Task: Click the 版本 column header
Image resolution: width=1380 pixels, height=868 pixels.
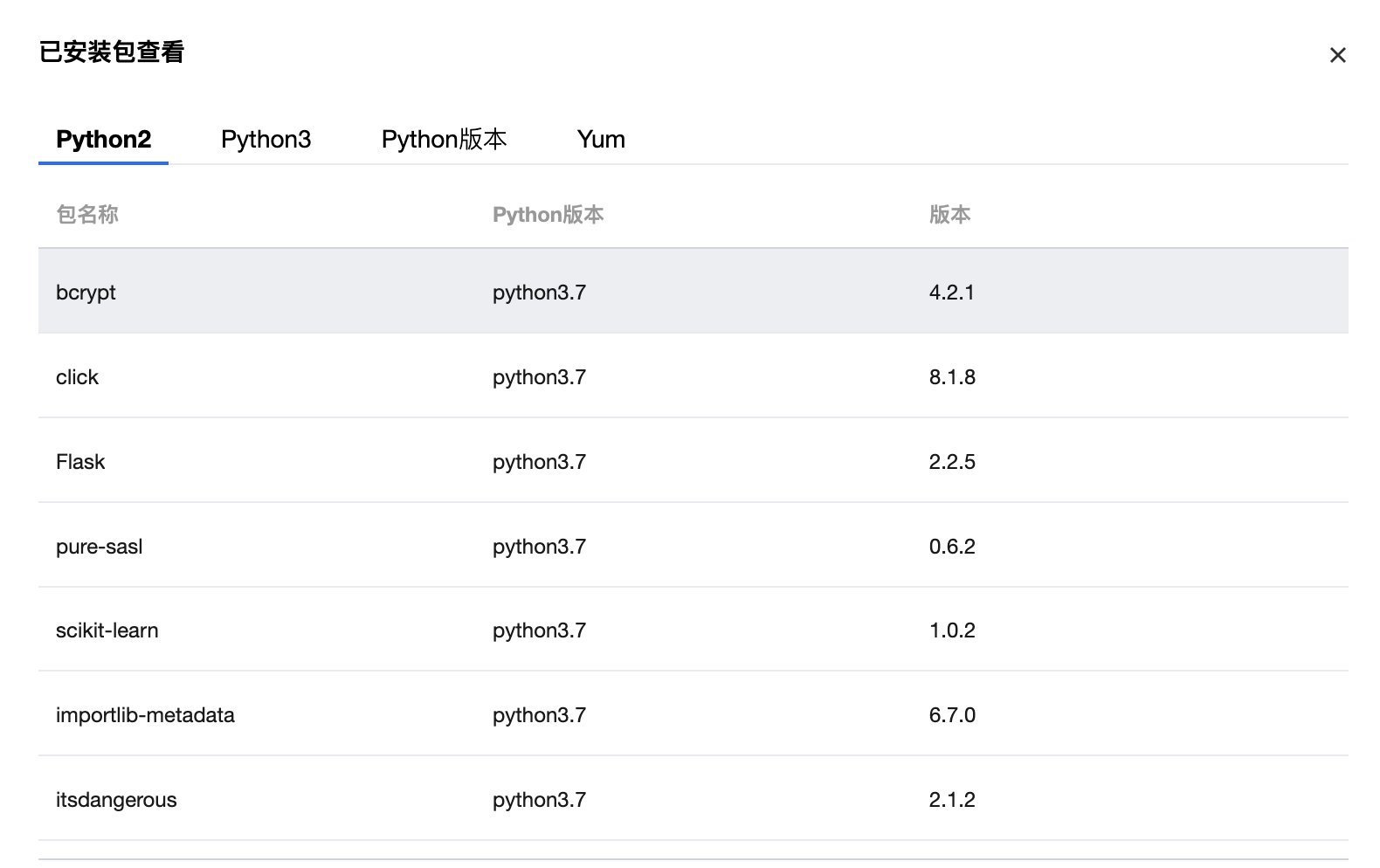Action: (x=949, y=215)
